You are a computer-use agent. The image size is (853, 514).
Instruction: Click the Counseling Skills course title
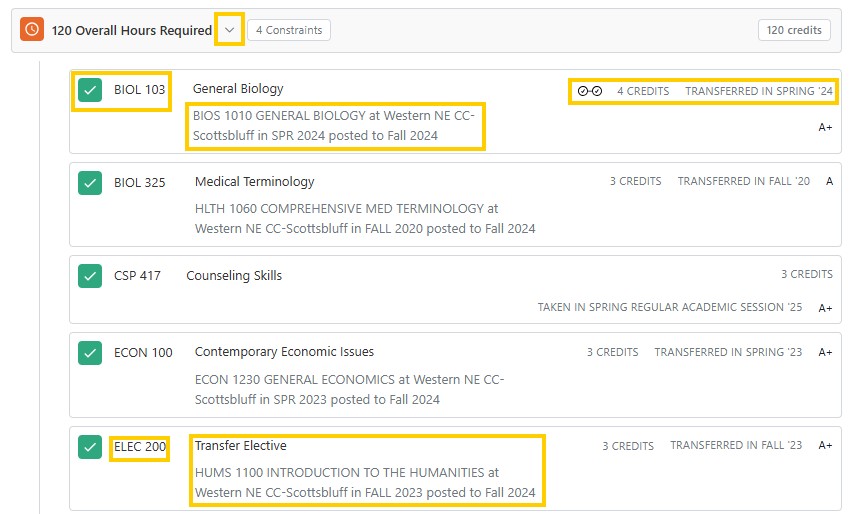click(234, 276)
